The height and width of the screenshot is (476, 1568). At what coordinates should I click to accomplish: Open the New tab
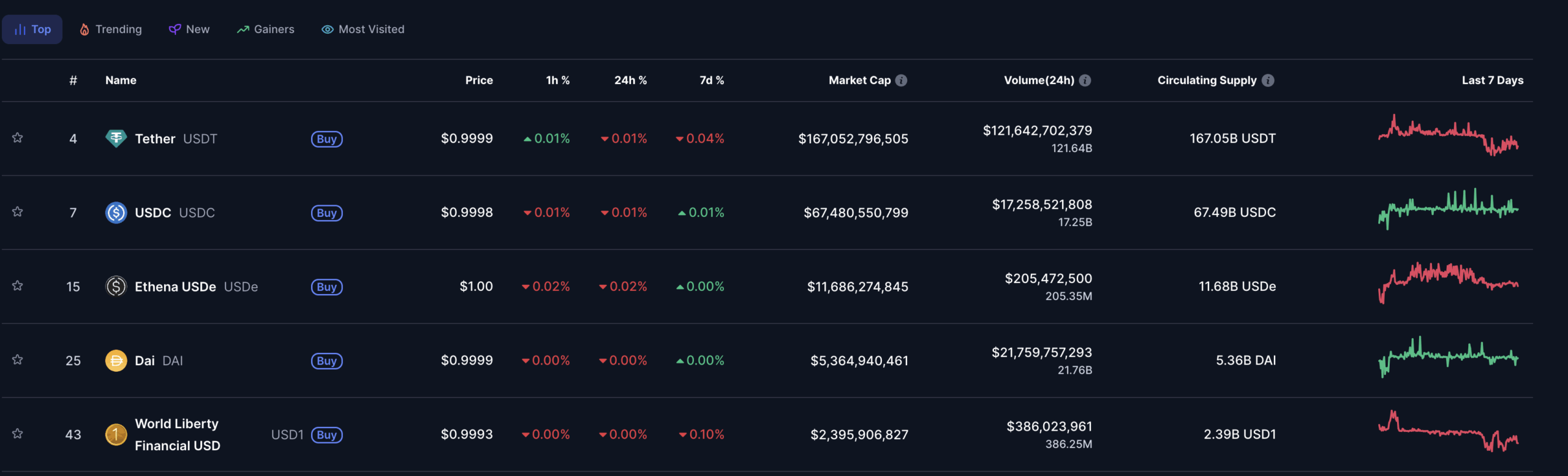189,29
